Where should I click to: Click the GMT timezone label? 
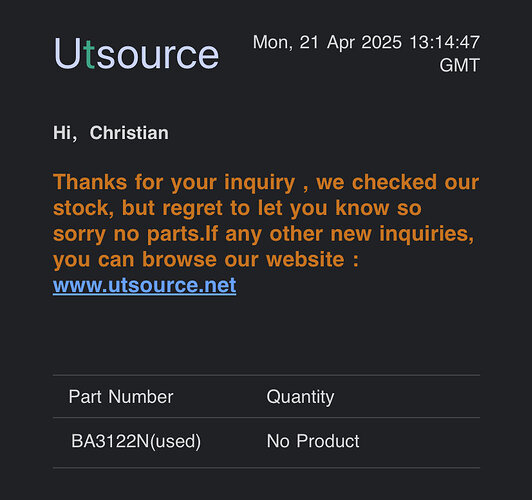coord(459,65)
